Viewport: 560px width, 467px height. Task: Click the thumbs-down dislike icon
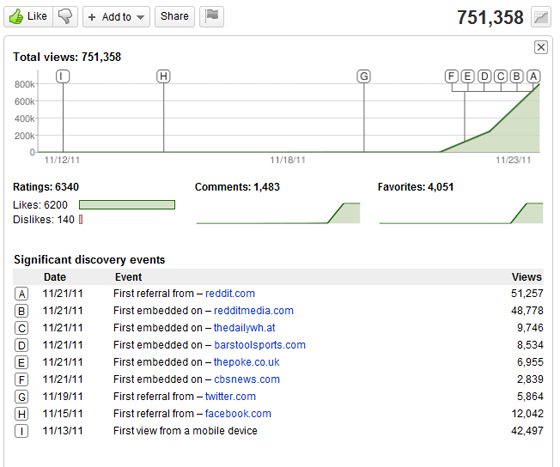(x=65, y=16)
